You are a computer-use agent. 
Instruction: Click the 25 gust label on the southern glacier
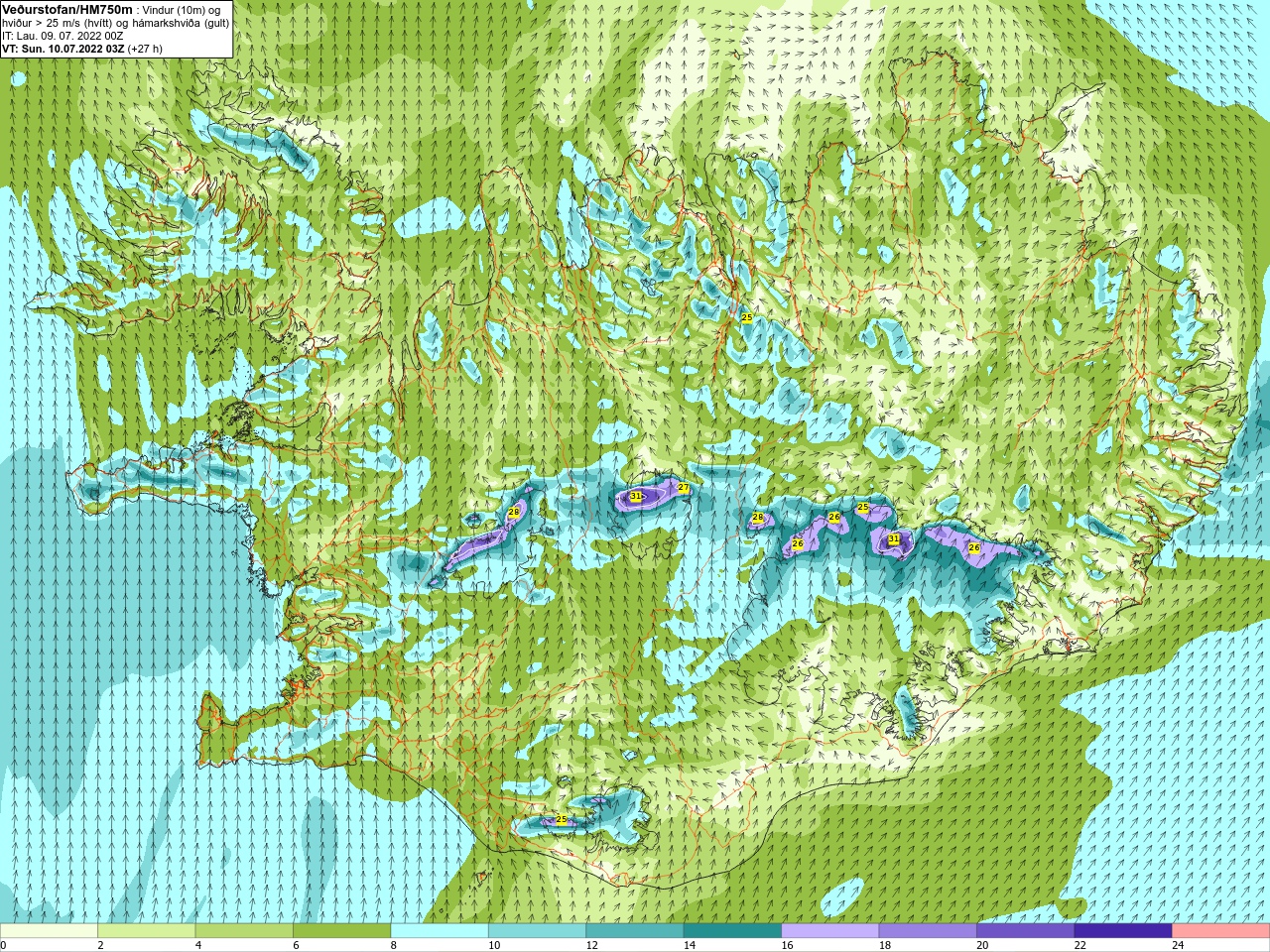pyautogui.click(x=562, y=820)
